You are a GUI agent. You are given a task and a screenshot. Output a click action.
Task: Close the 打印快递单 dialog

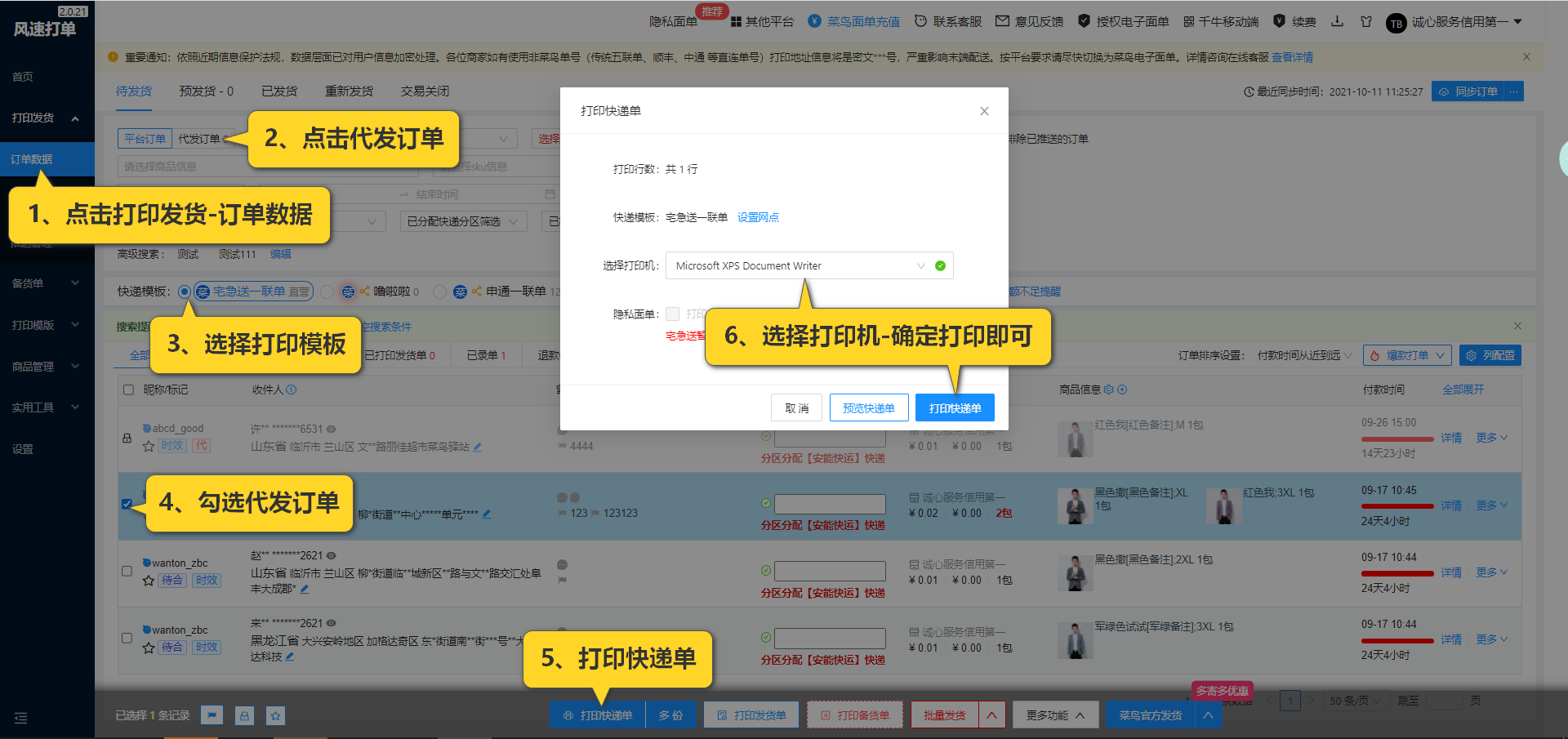point(984,111)
